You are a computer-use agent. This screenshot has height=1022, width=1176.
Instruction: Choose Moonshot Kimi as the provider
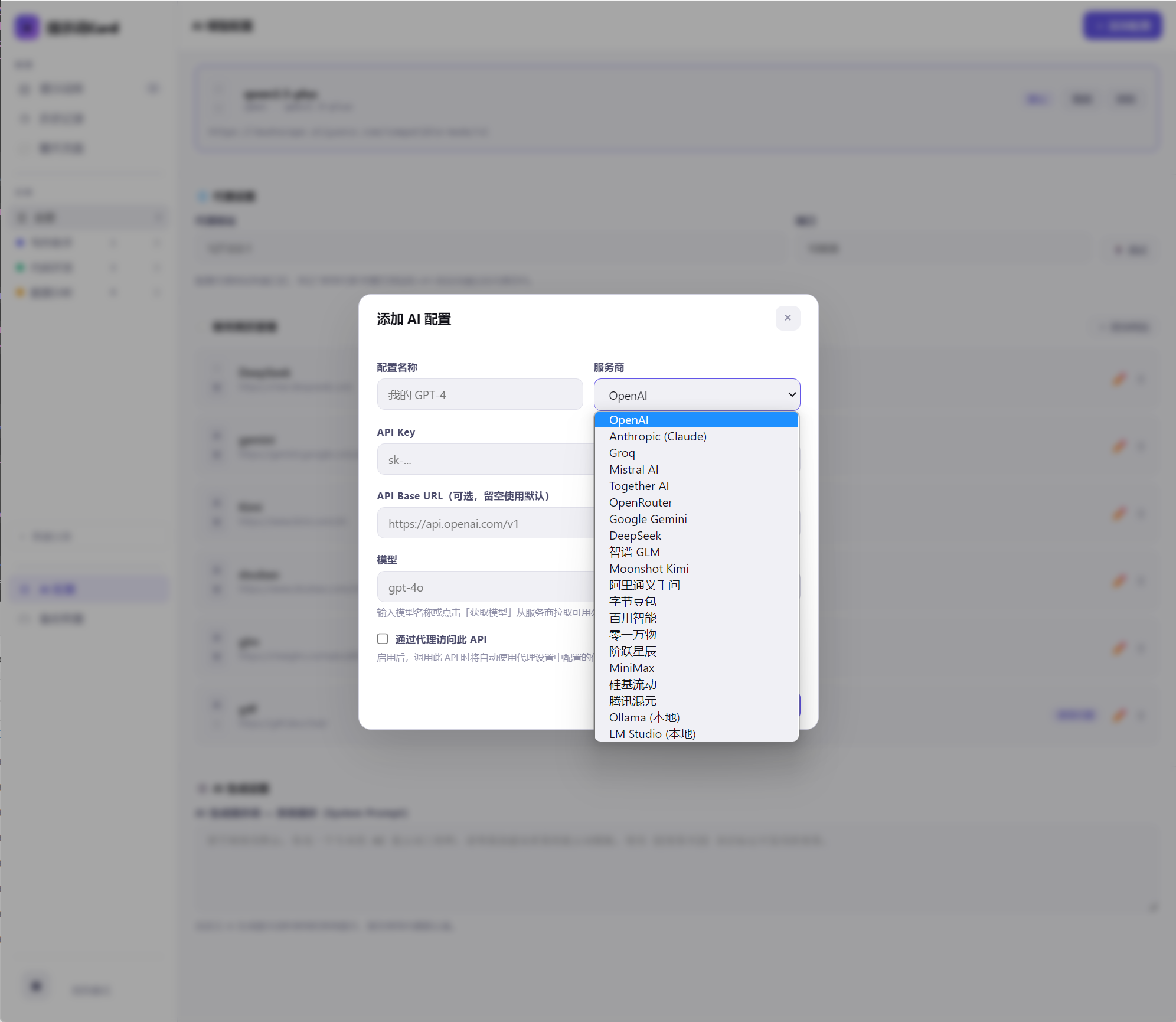tap(697, 569)
